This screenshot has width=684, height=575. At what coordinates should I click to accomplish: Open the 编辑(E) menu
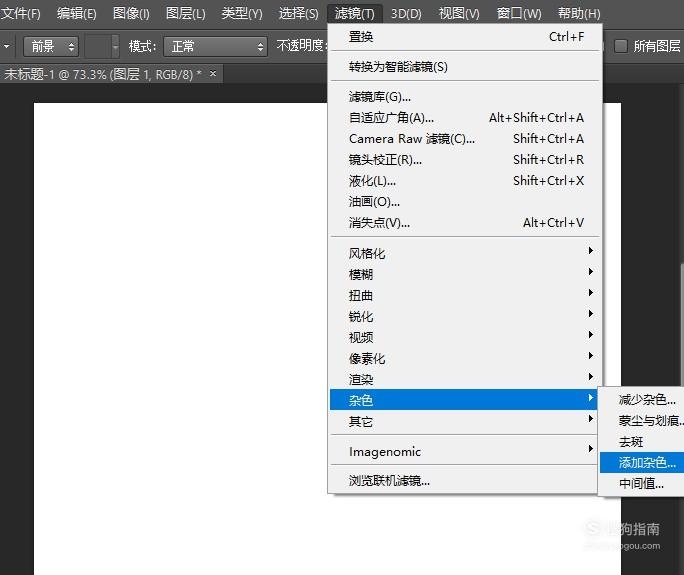coord(76,14)
